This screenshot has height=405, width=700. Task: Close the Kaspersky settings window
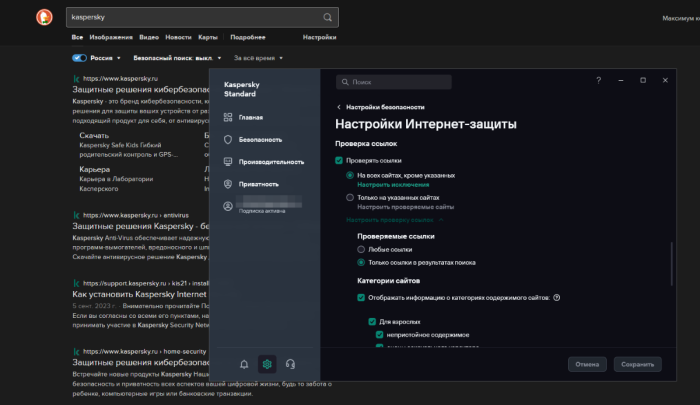(x=665, y=80)
